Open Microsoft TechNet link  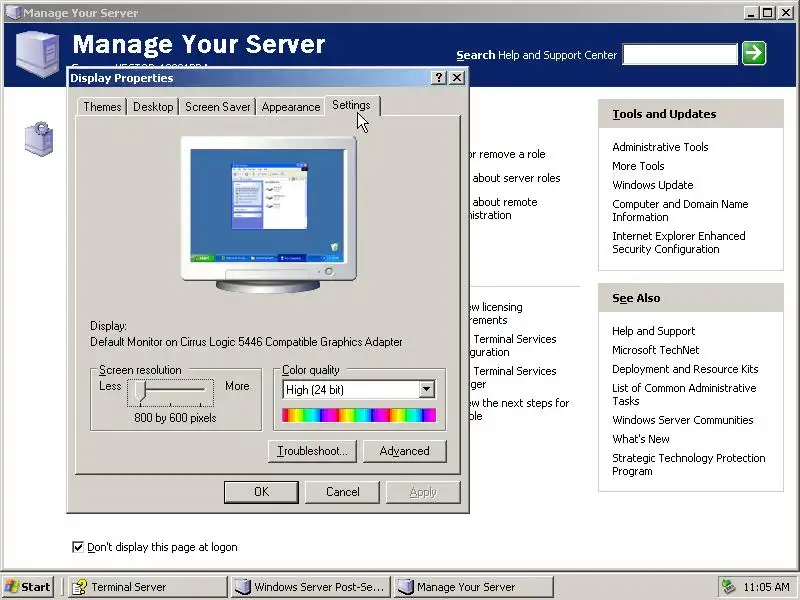pos(656,350)
